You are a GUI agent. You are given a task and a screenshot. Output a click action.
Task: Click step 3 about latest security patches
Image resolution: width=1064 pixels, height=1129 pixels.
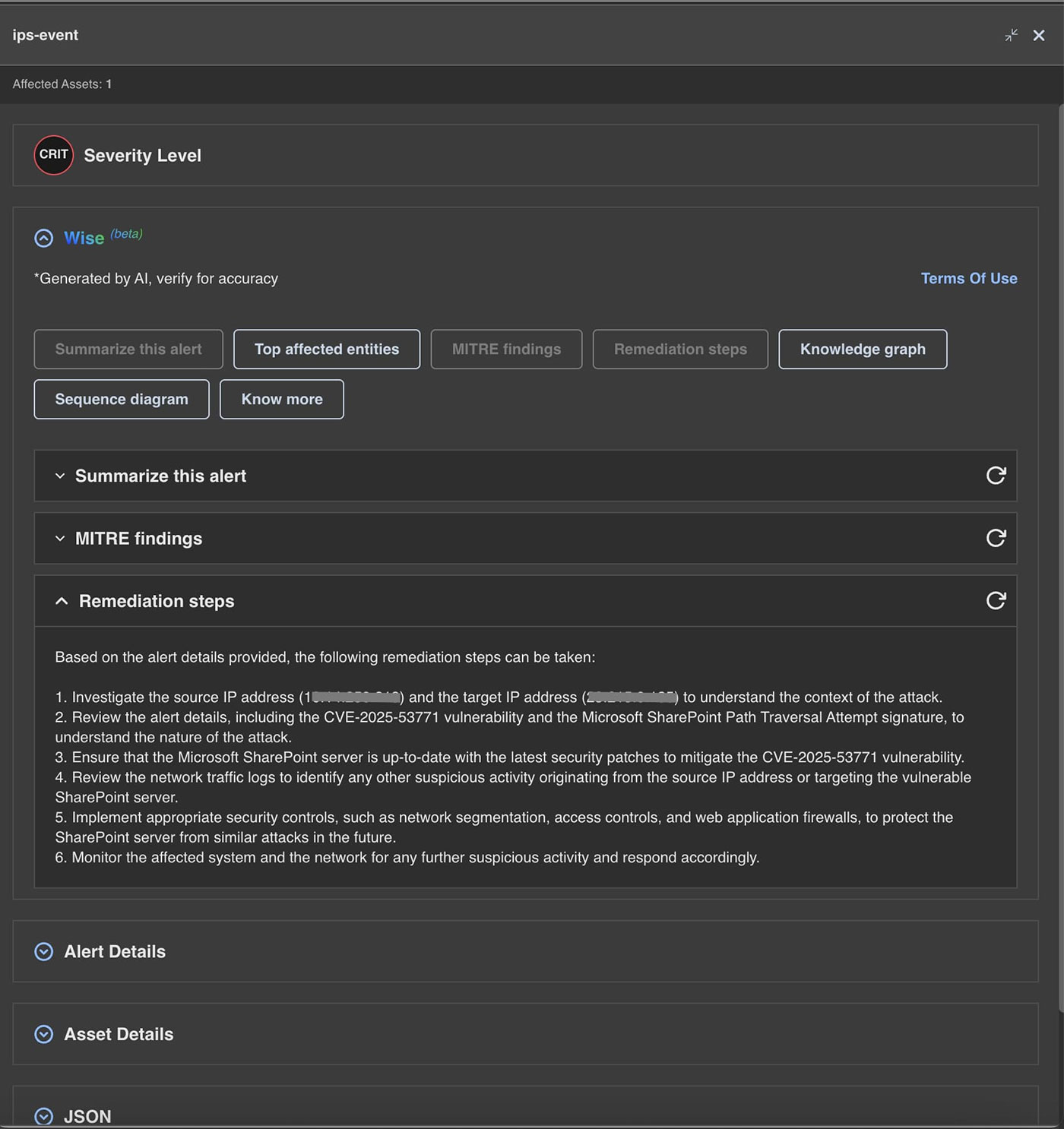(510, 757)
